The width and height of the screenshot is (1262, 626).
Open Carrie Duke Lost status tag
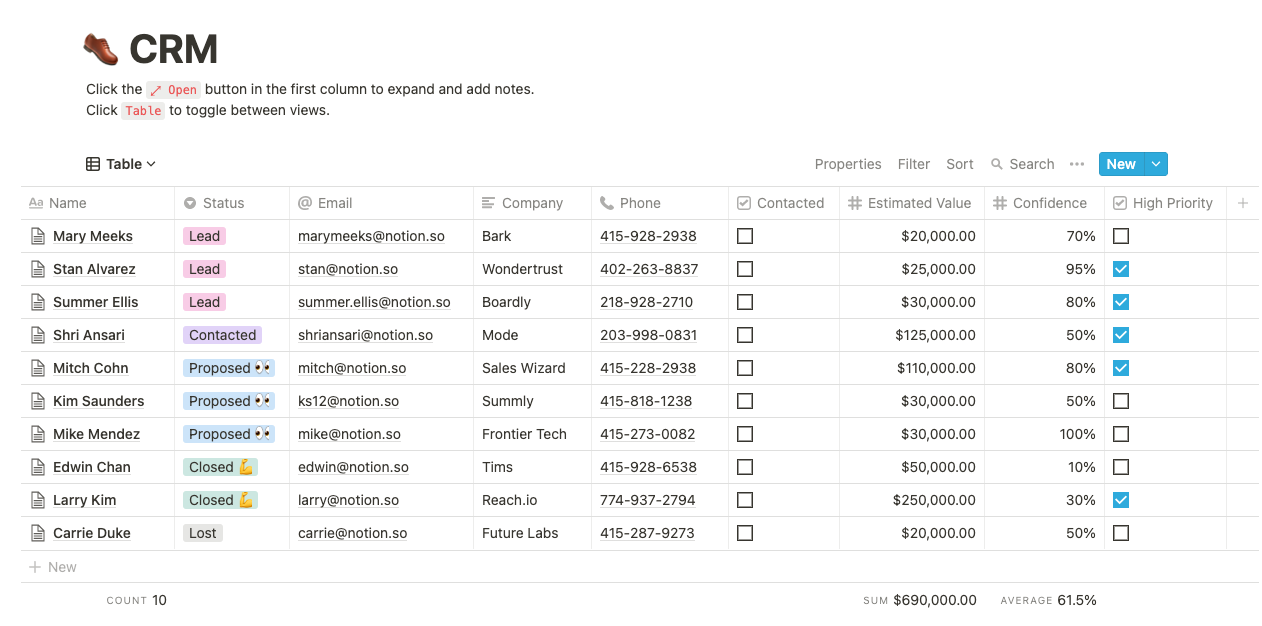[x=203, y=533]
